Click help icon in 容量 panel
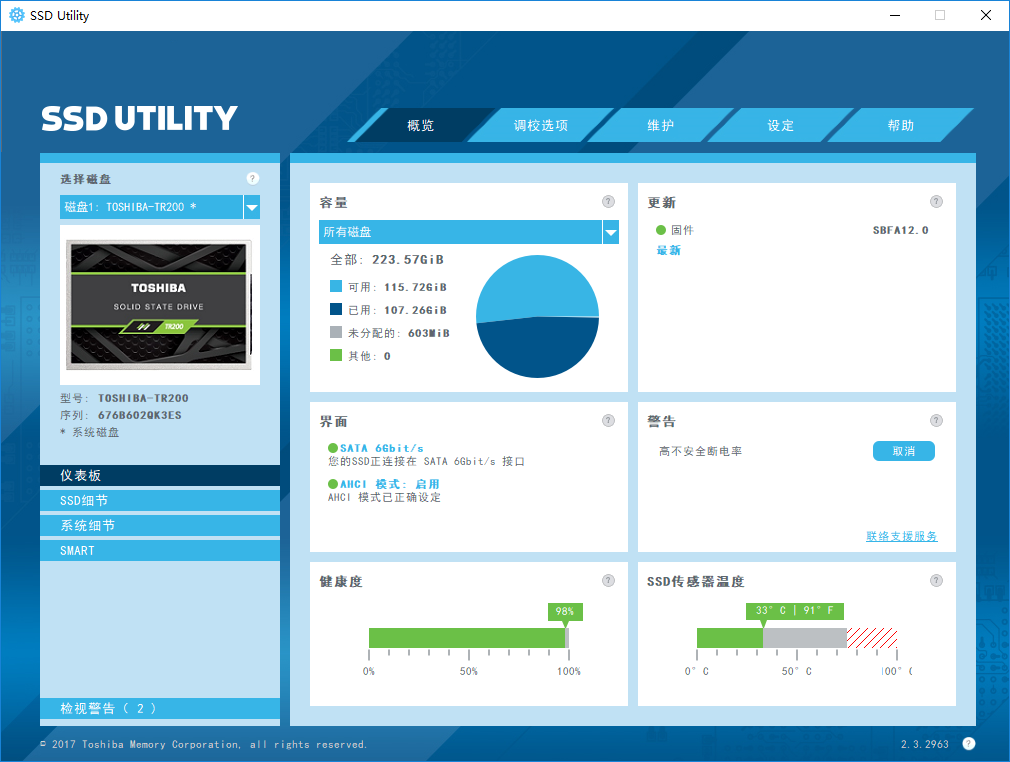 point(608,202)
